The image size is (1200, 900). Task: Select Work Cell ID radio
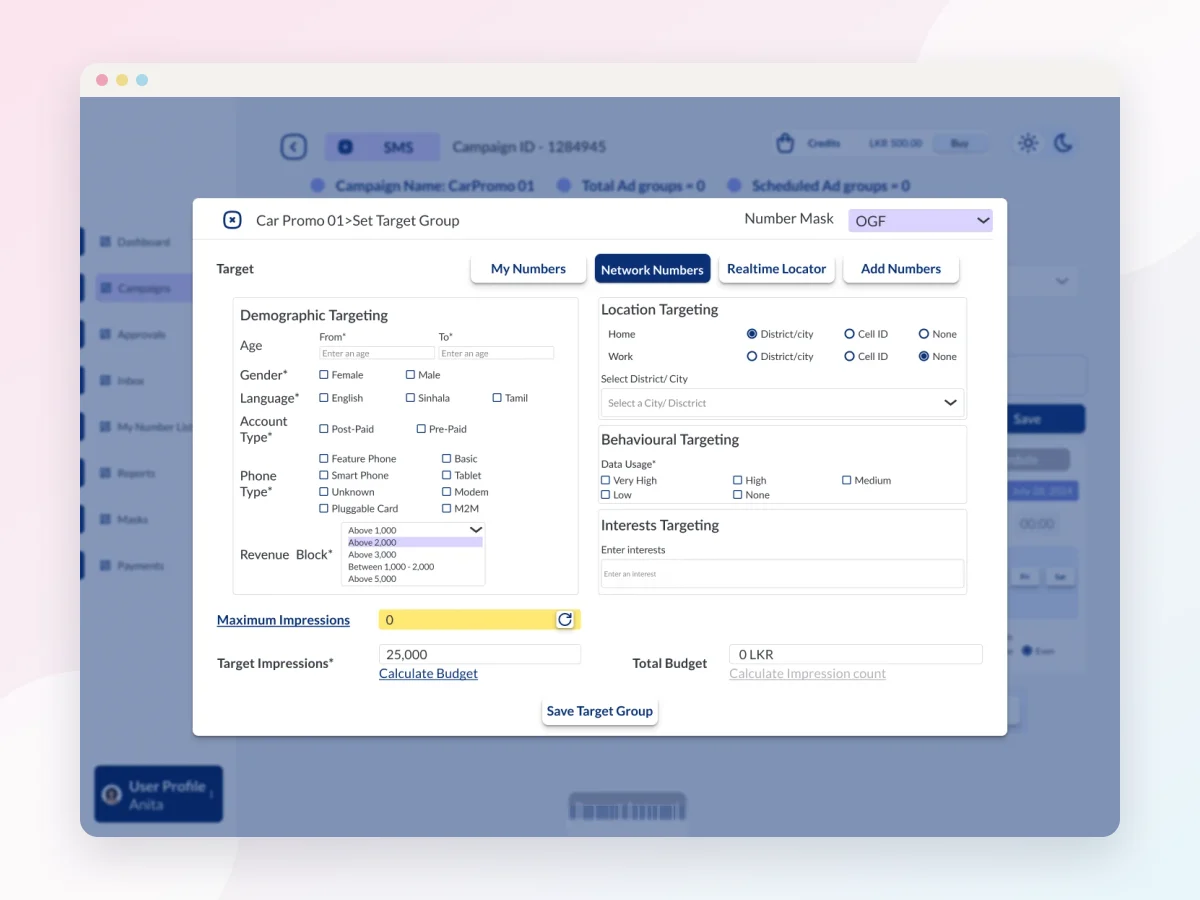849,356
